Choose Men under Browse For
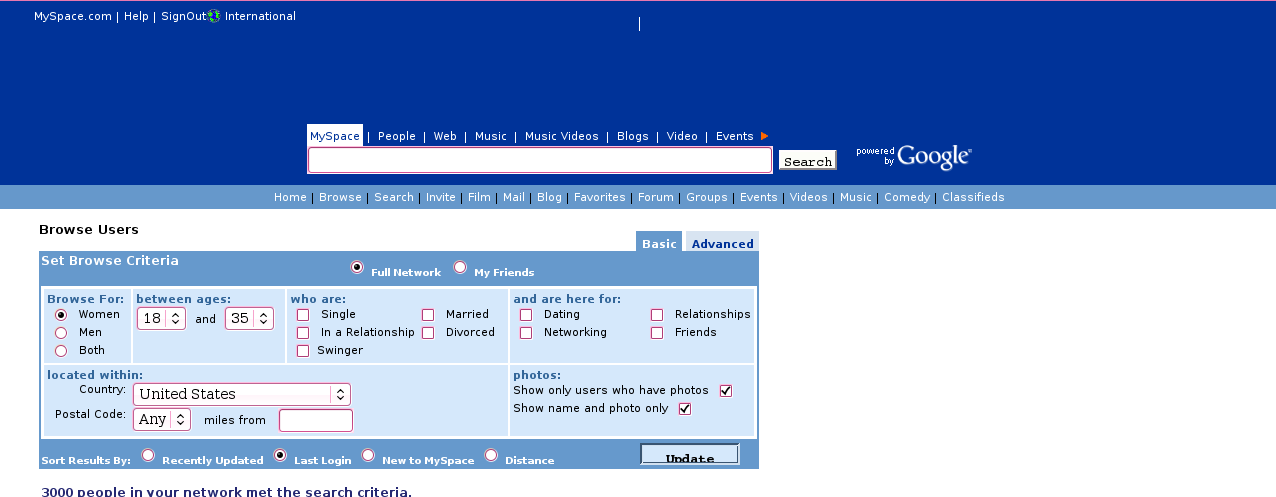The width and height of the screenshot is (1276, 497). pos(61,332)
